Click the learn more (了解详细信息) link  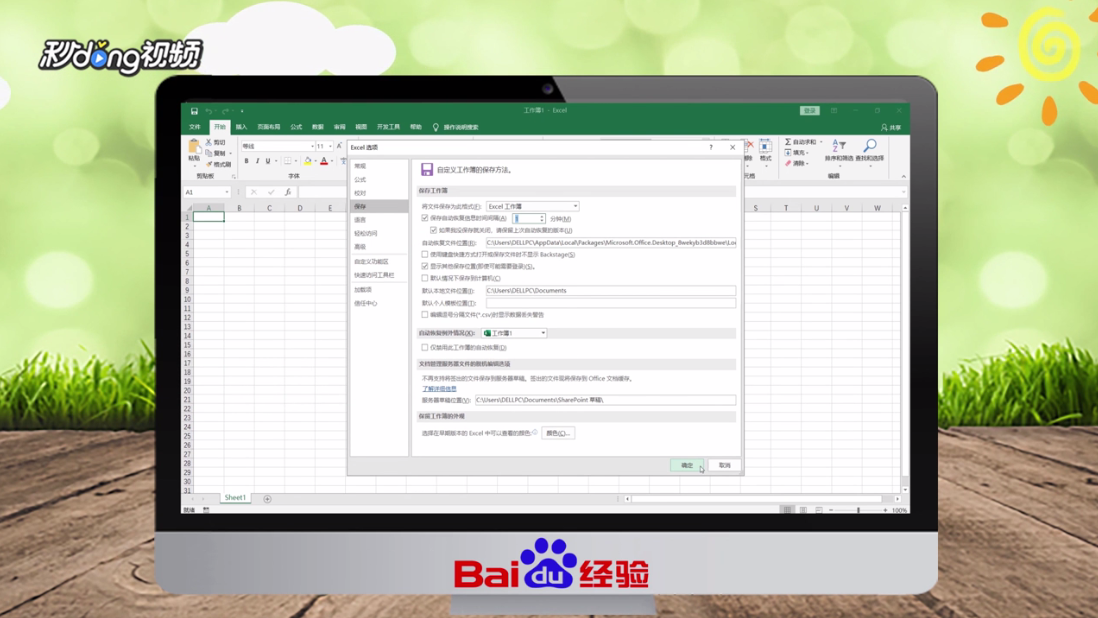tap(439, 388)
